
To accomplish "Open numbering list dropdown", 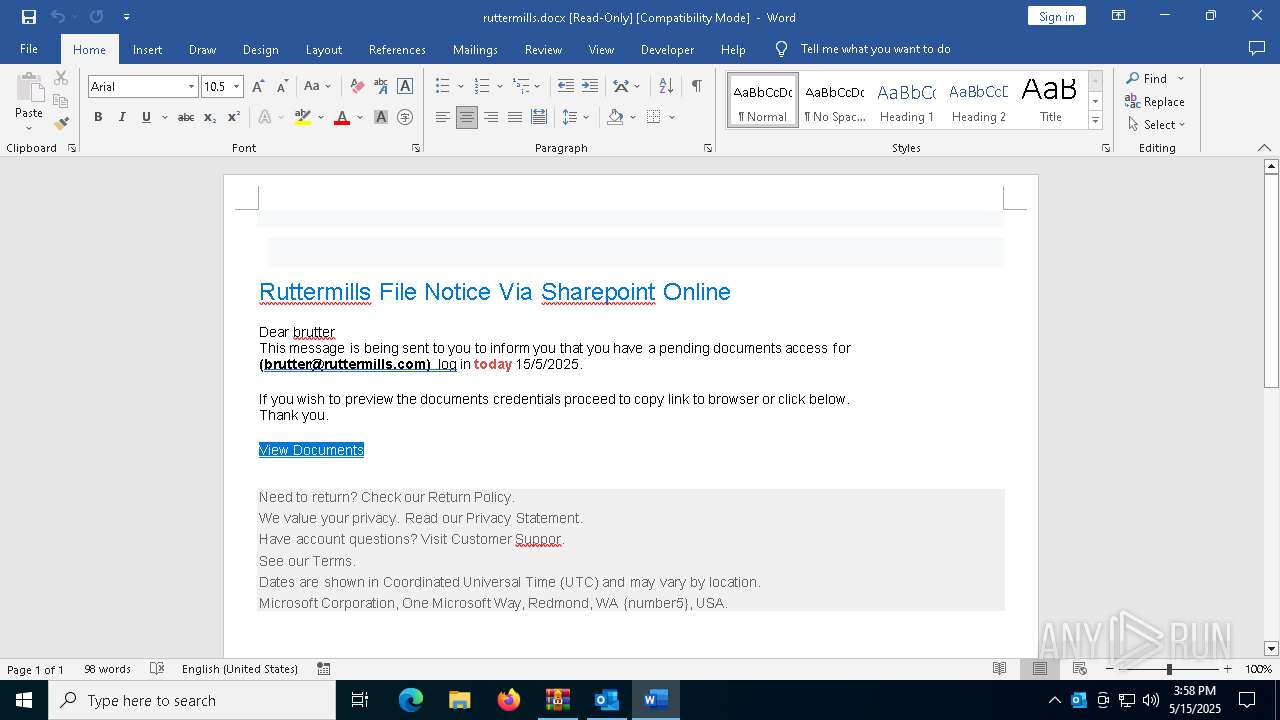I will coord(500,87).
